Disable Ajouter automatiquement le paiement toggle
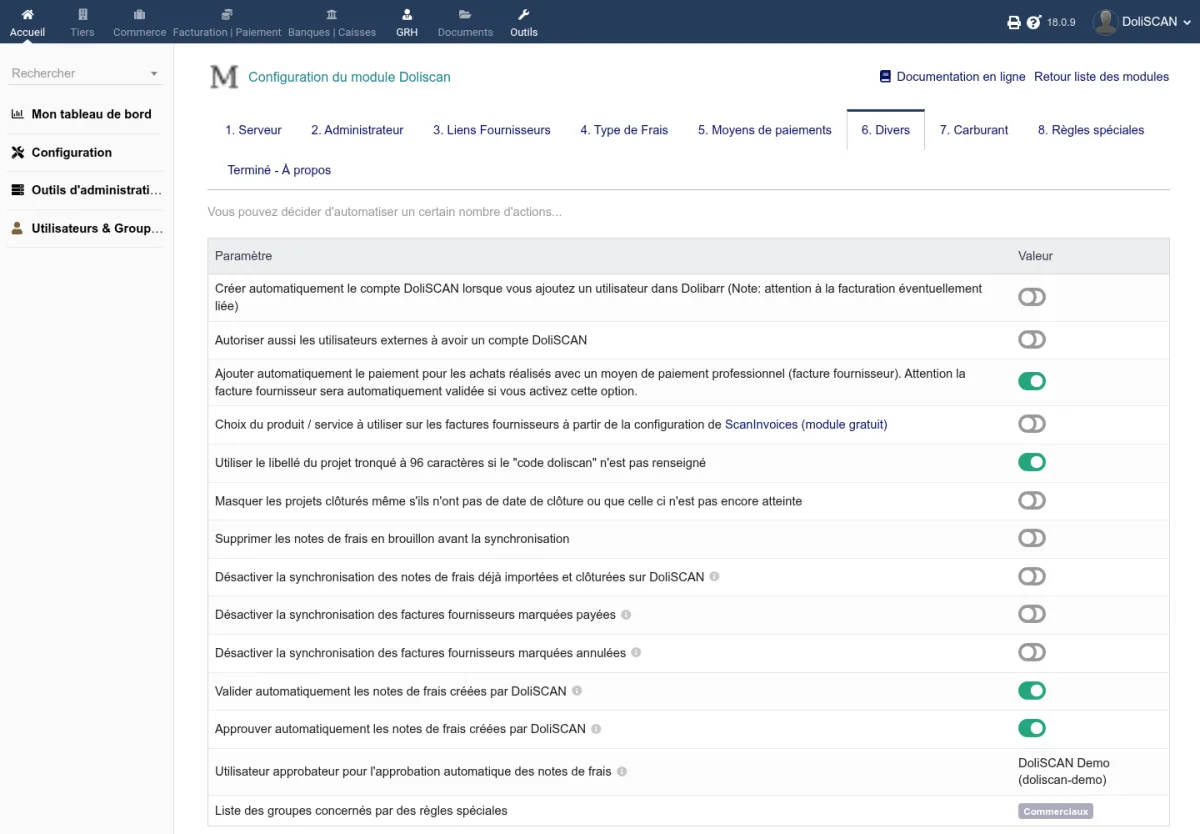 coord(1032,381)
